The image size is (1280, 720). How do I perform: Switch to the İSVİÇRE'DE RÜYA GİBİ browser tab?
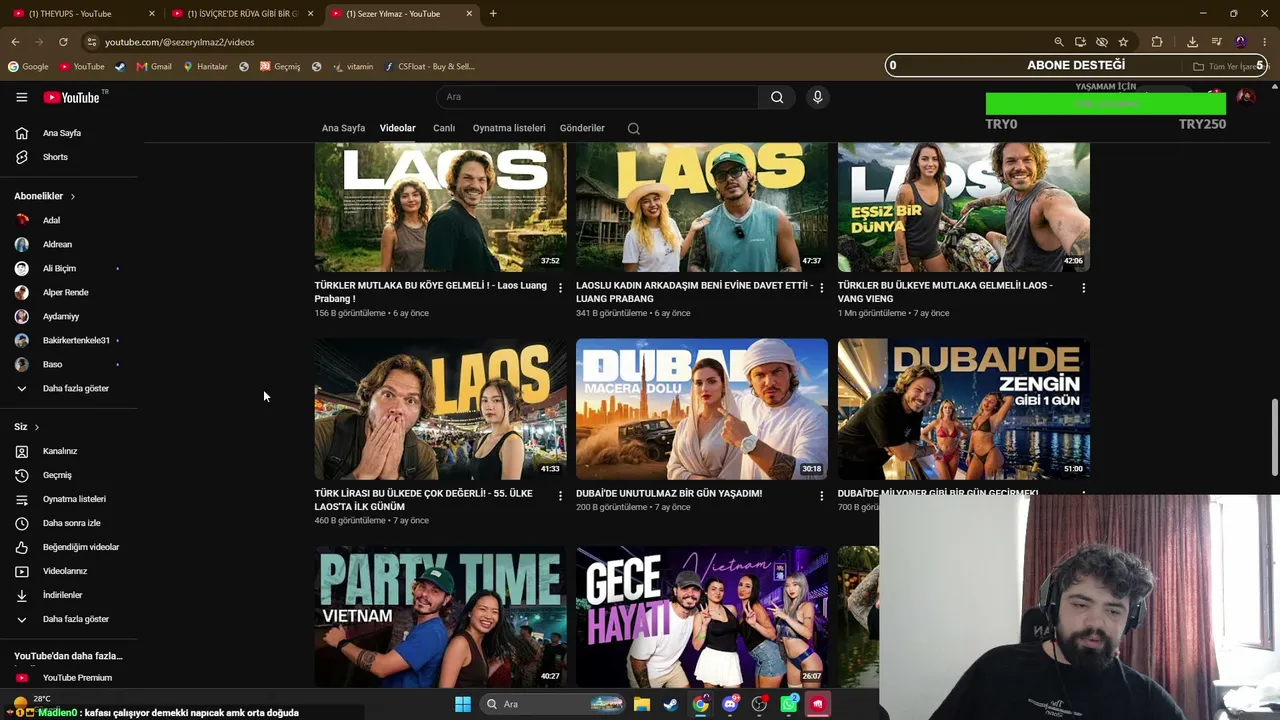[x=242, y=14]
